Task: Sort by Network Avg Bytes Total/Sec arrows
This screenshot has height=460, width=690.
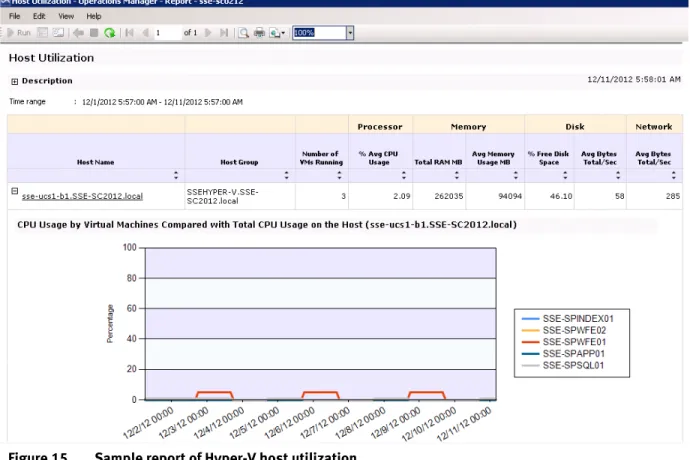Action: pyautogui.click(x=674, y=175)
